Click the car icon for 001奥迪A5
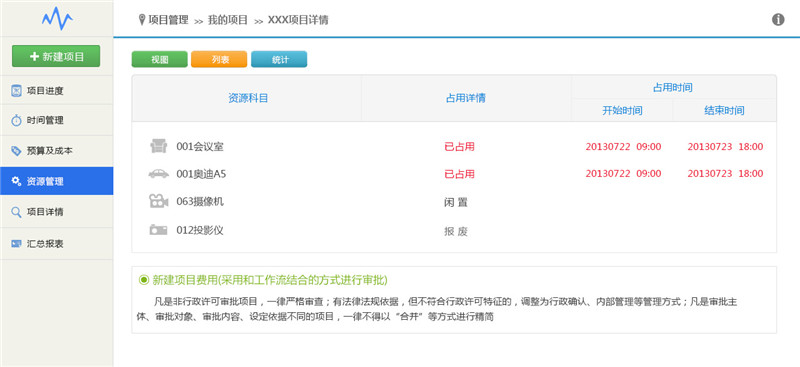Viewport: 800px width, 367px height. (x=159, y=174)
